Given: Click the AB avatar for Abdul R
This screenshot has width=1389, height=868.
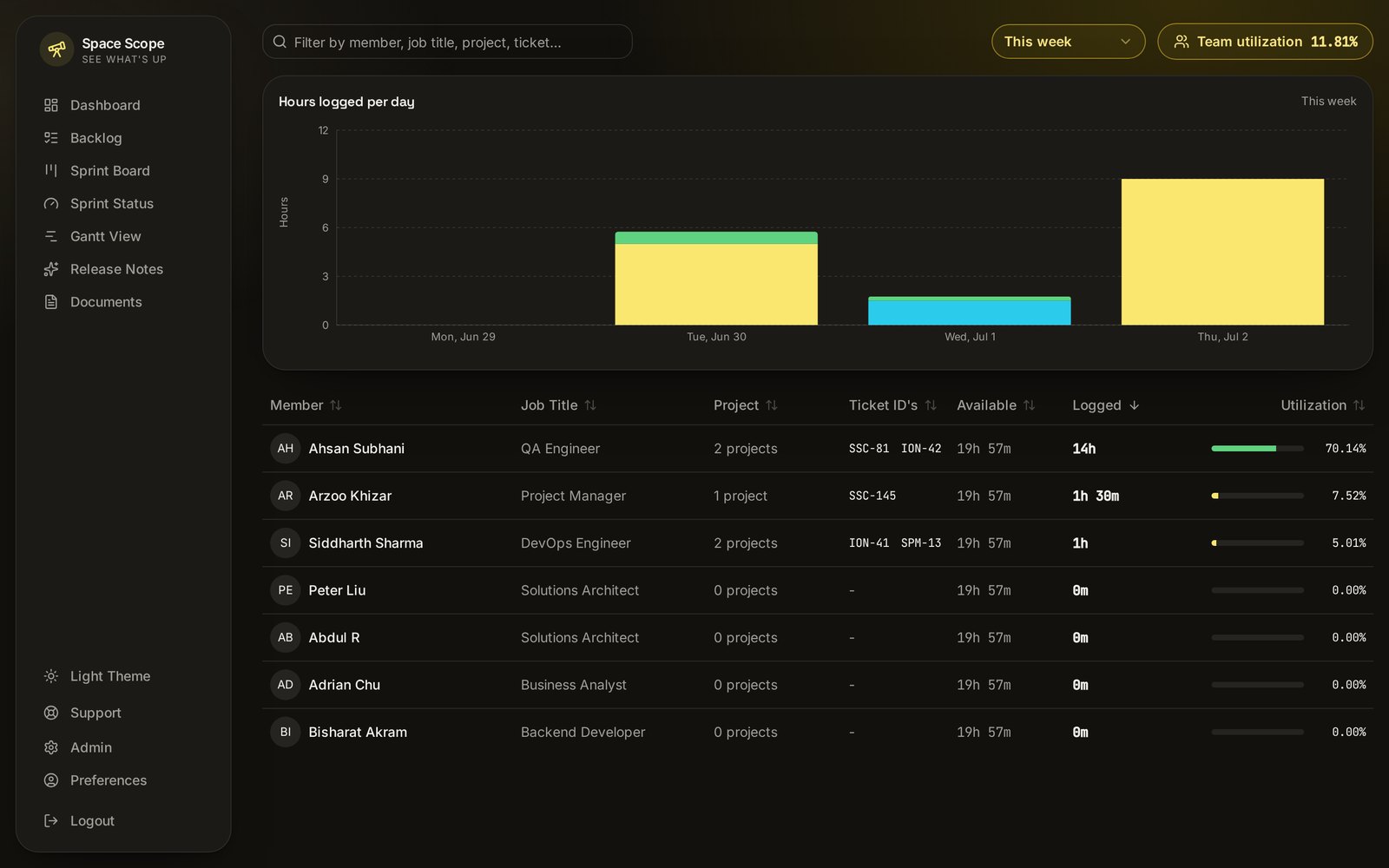Looking at the screenshot, I should [x=286, y=638].
